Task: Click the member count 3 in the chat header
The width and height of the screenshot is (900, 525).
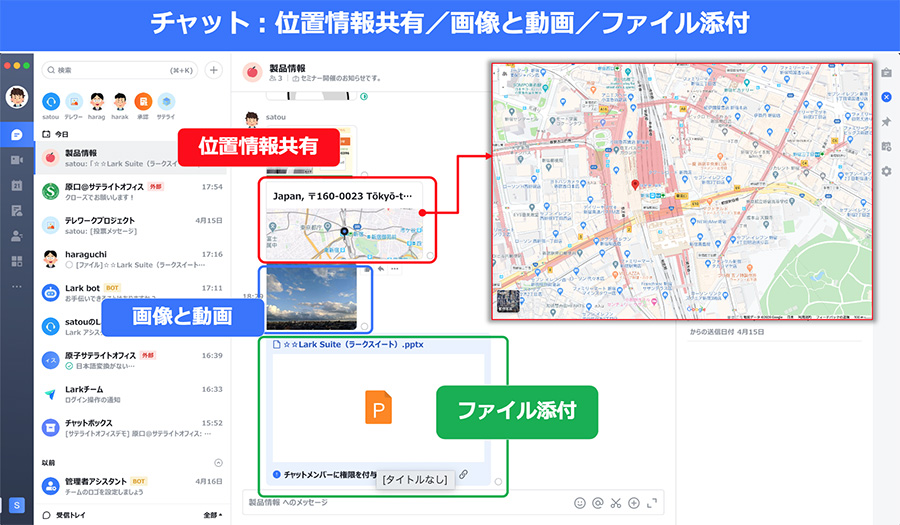Action: point(276,79)
